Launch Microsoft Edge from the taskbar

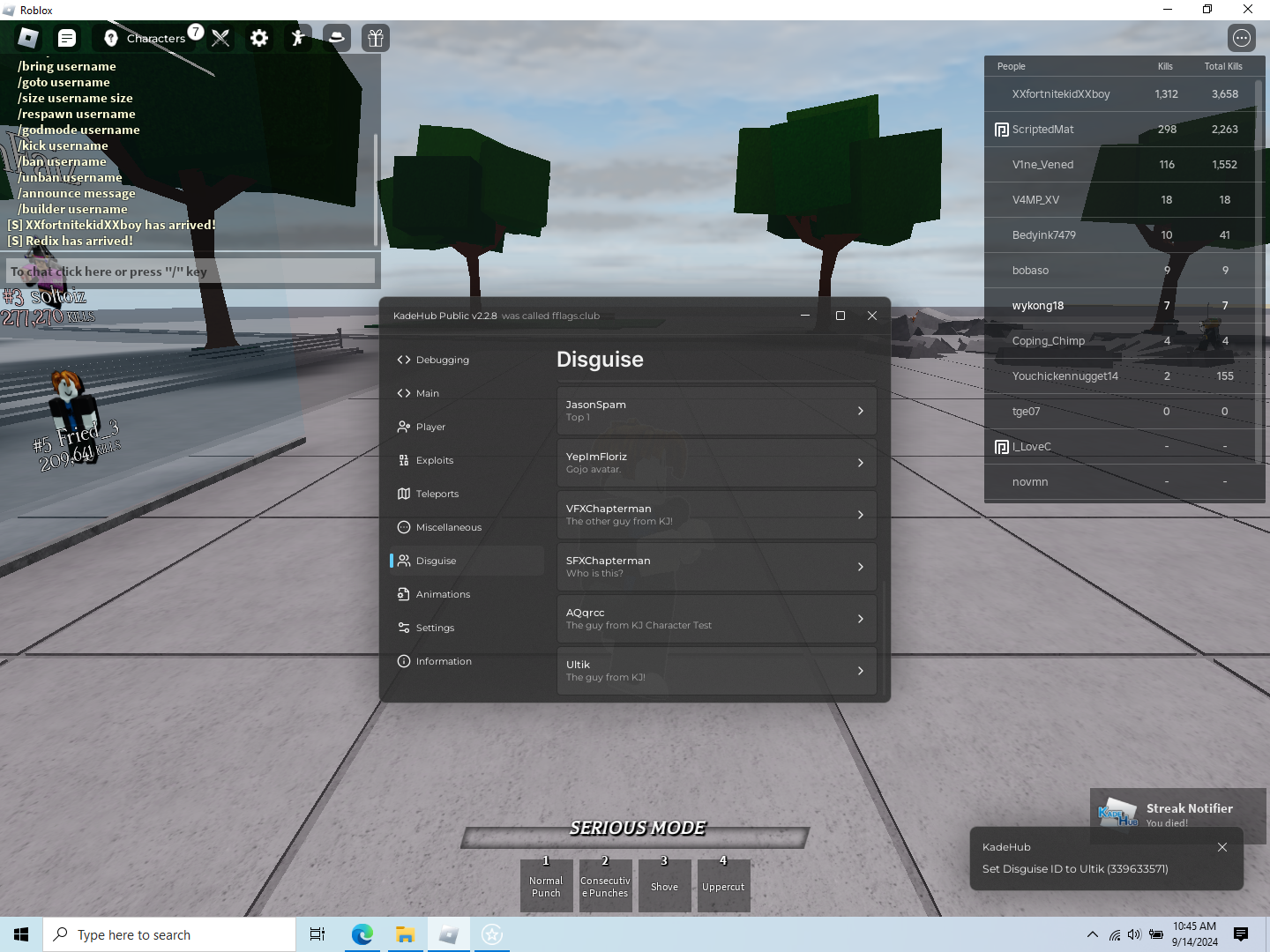pyautogui.click(x=362, y=934)
